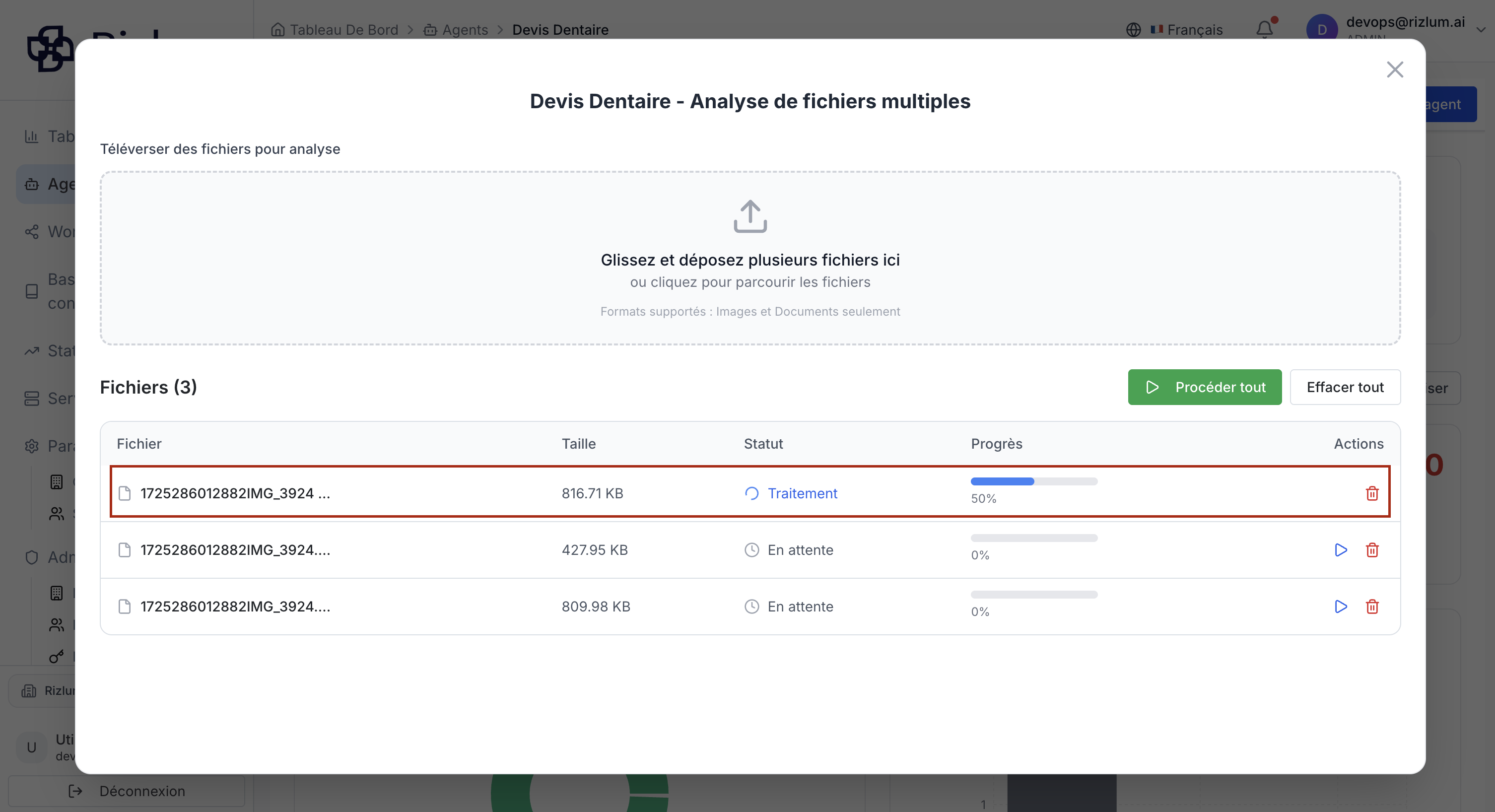Click the settings gear icon in sidebar
The width and height of the screenshot is (1495, 812).
coord(31,446)
